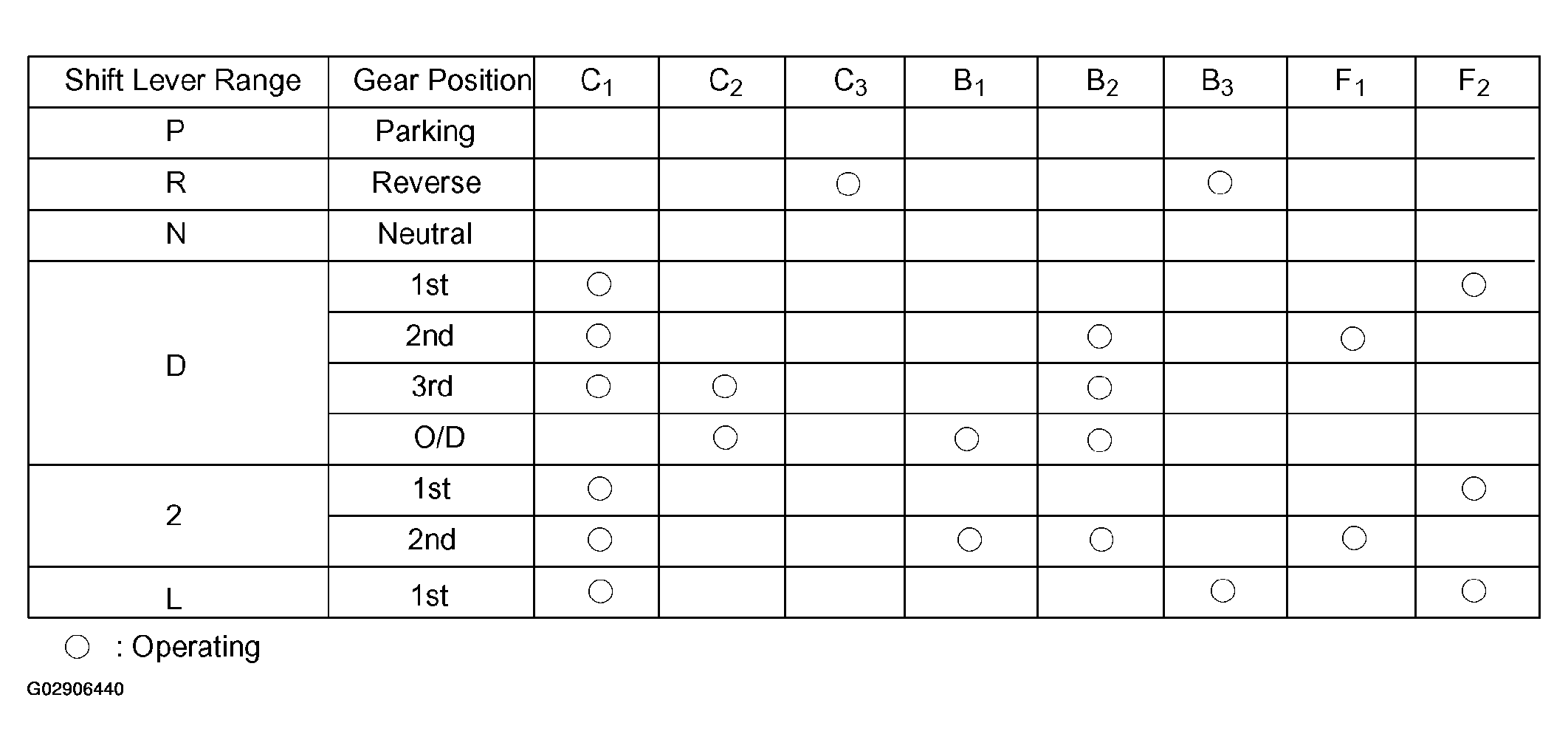
Task: Click the legend circle beside Operating
Action: coord(77,647)
